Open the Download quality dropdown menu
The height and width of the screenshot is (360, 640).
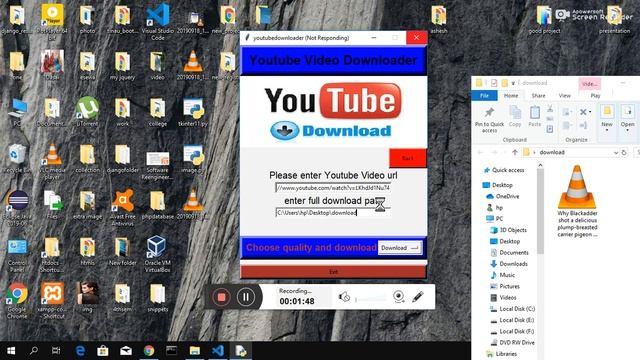[x=400, y=248]
